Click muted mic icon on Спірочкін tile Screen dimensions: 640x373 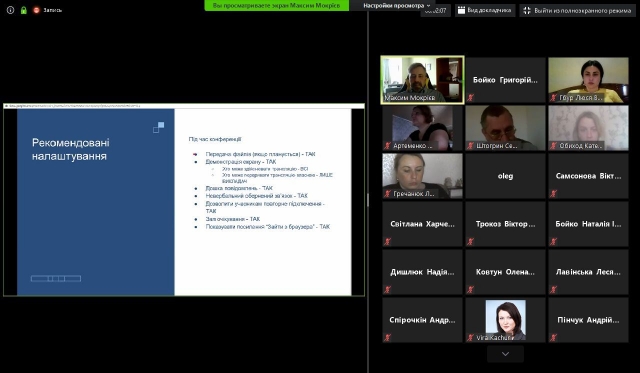[388, 337]
